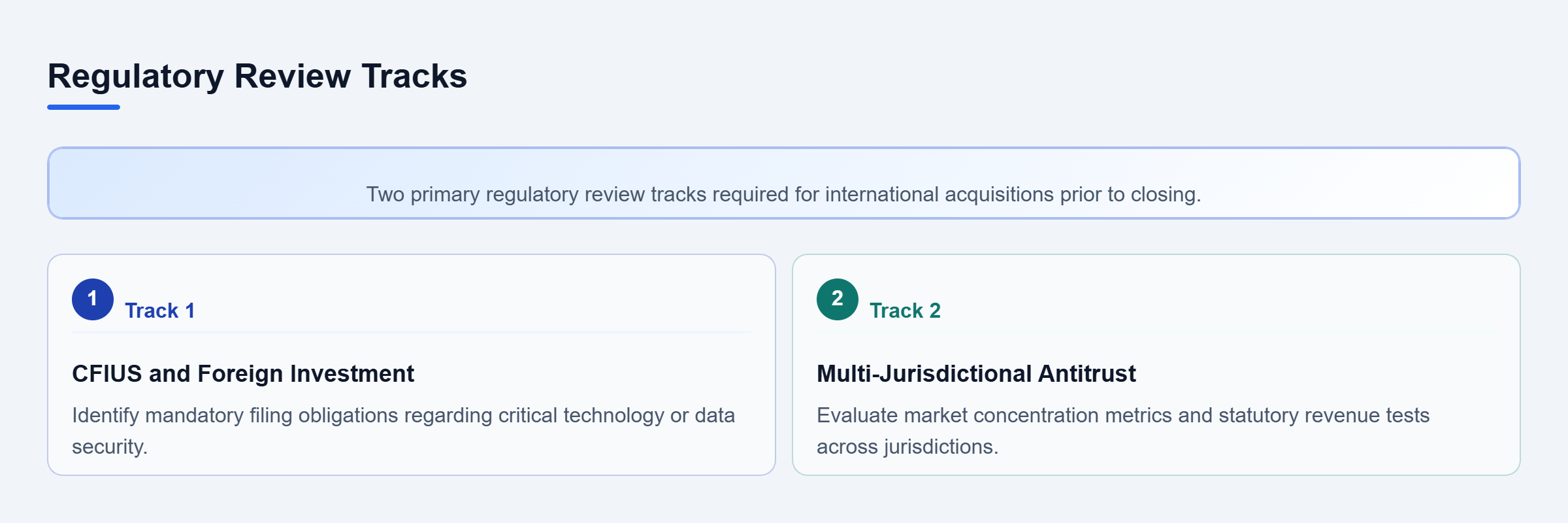
Task: Click the description "Identify mandatory filing obligations"
Action: pyautogui.click(x=235, y=416)
